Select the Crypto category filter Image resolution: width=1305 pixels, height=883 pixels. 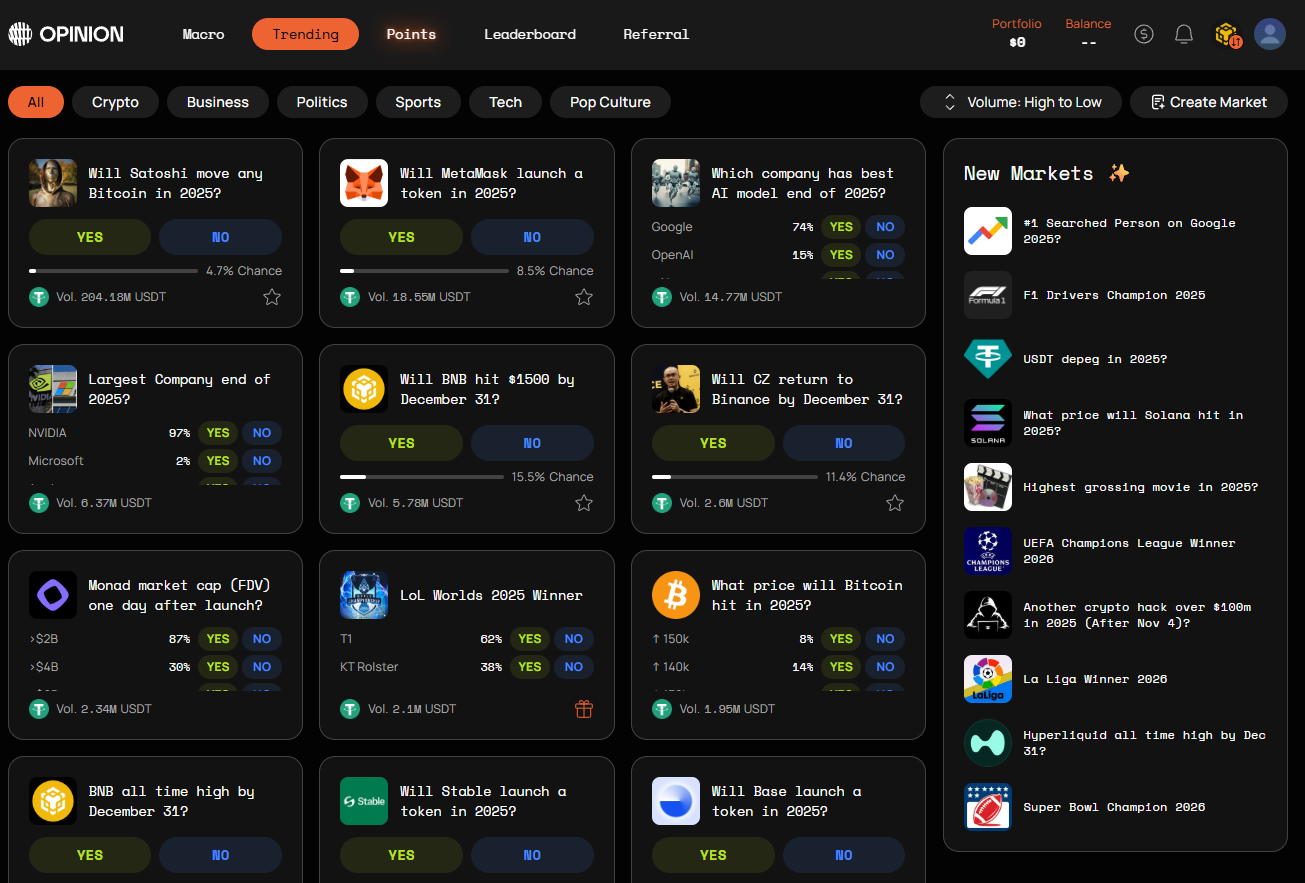115,102
